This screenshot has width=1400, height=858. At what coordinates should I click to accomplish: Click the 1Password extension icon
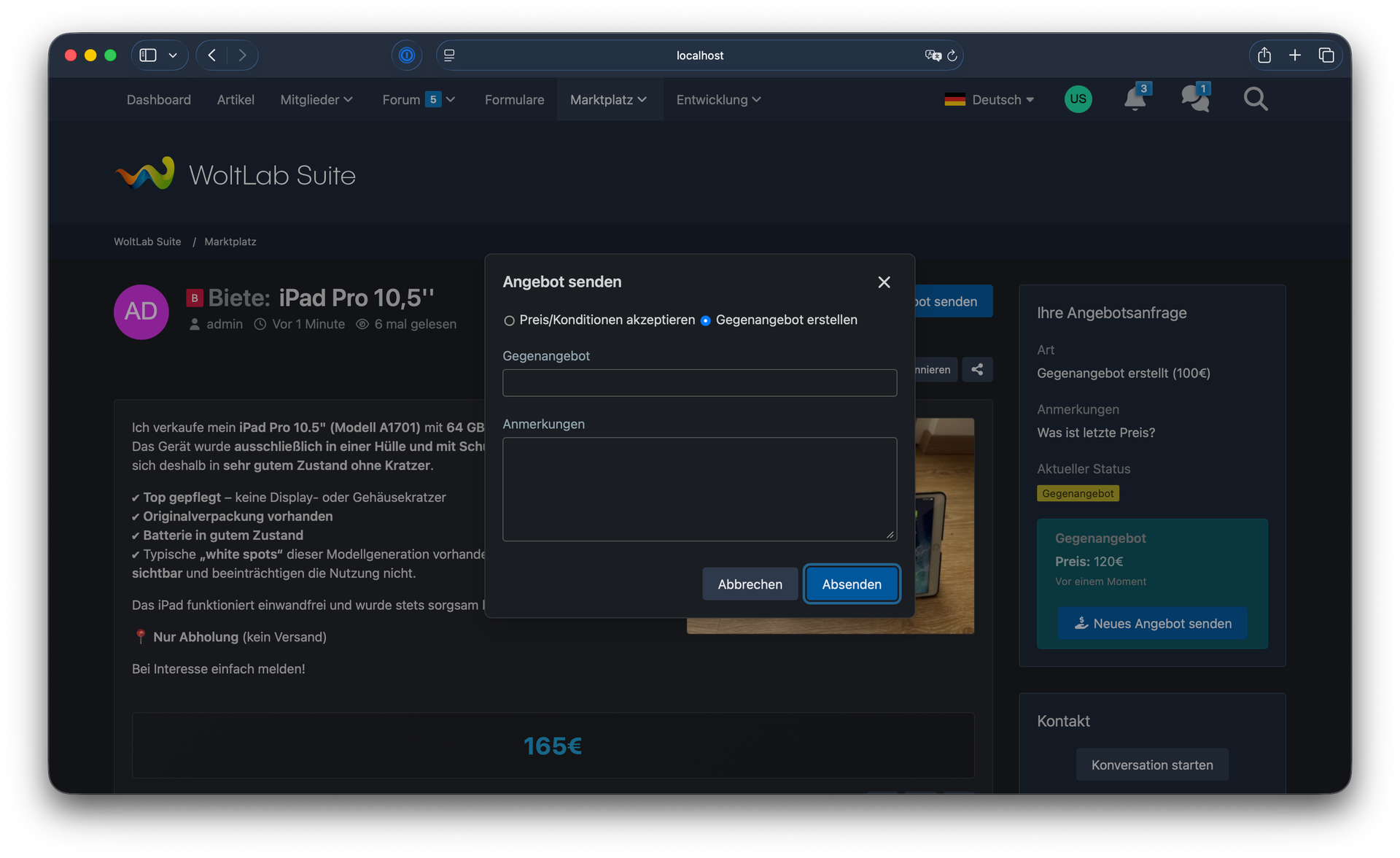coord(407,55)
